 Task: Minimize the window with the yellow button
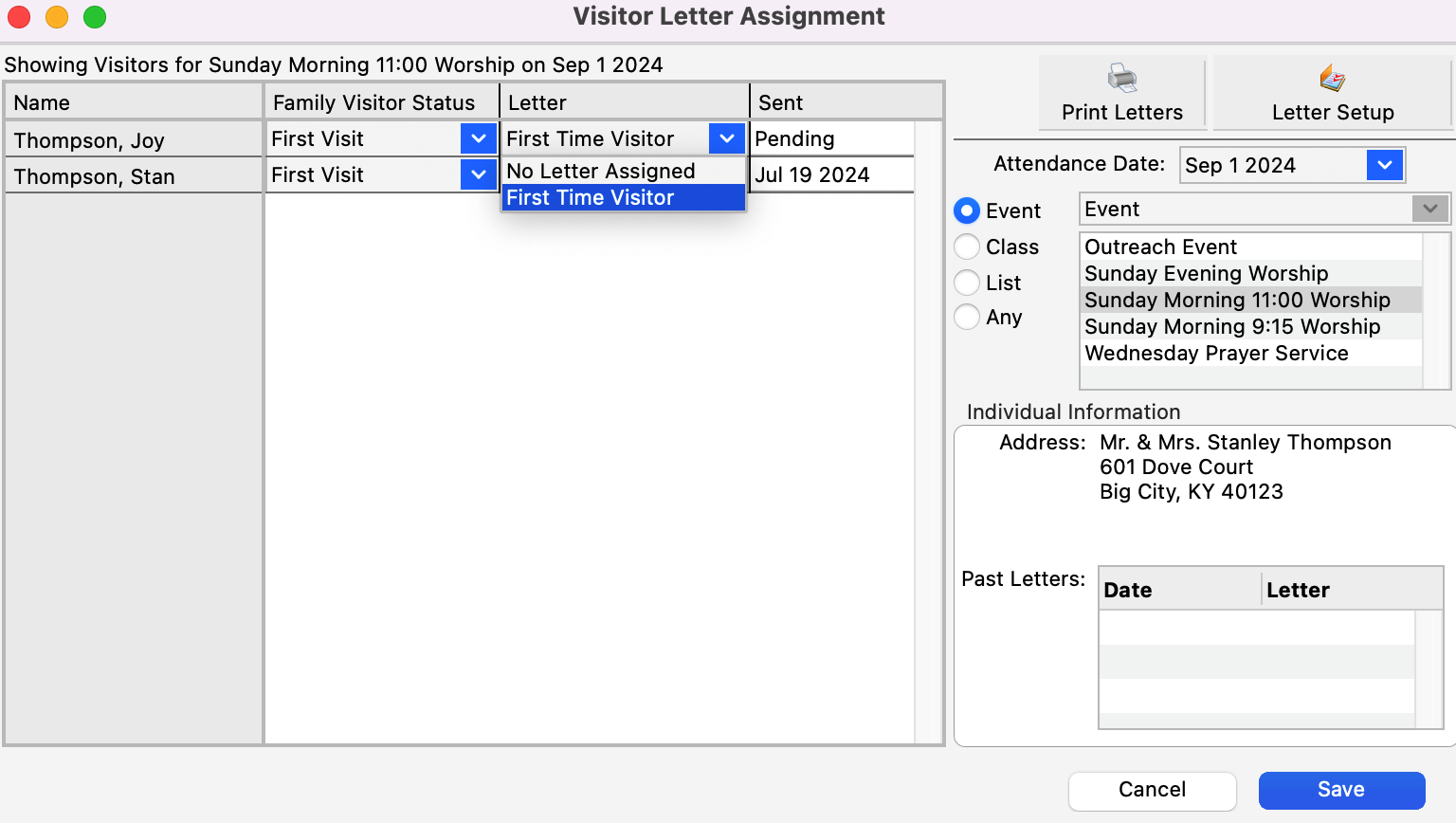tap(57, 17)
